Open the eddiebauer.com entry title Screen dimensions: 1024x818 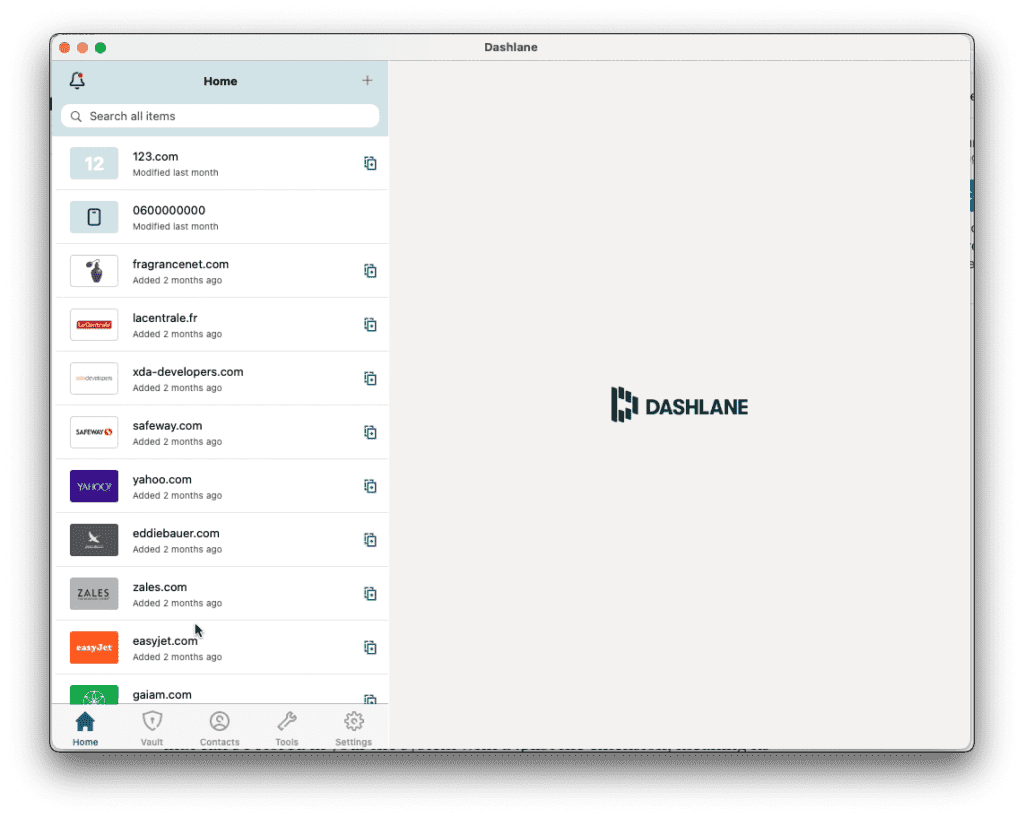click(x=176, y=533)
